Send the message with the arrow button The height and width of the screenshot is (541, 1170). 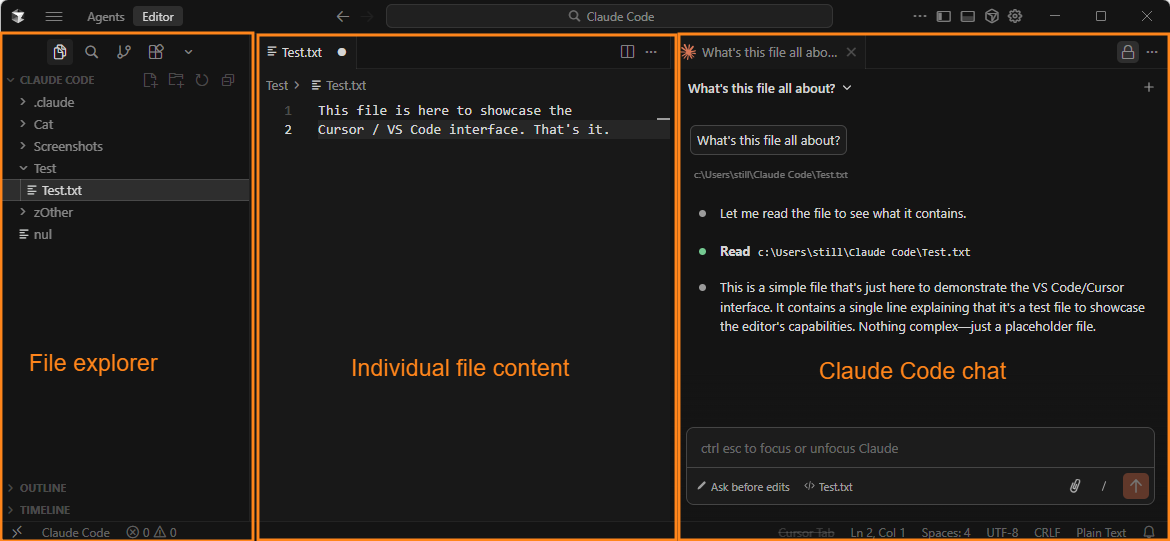(x=1136, y=486)
